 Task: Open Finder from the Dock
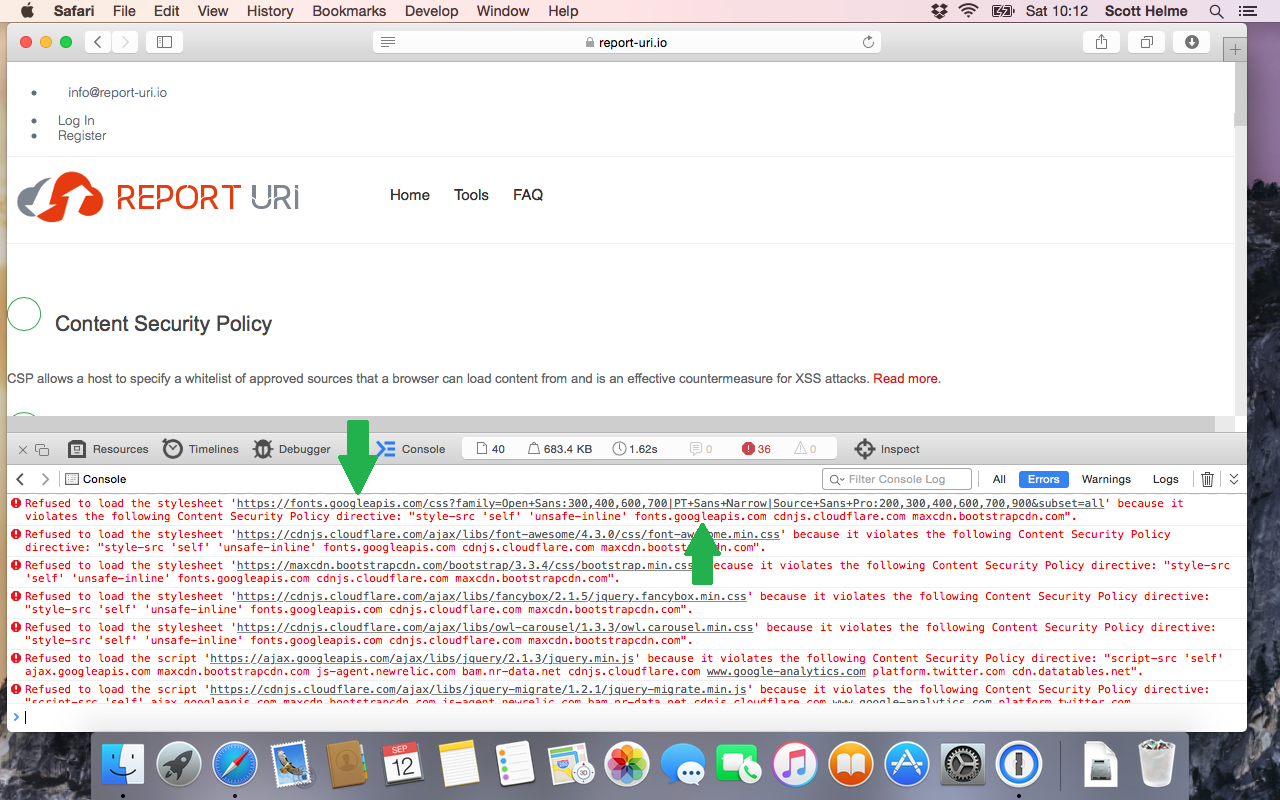pos(124,766)
